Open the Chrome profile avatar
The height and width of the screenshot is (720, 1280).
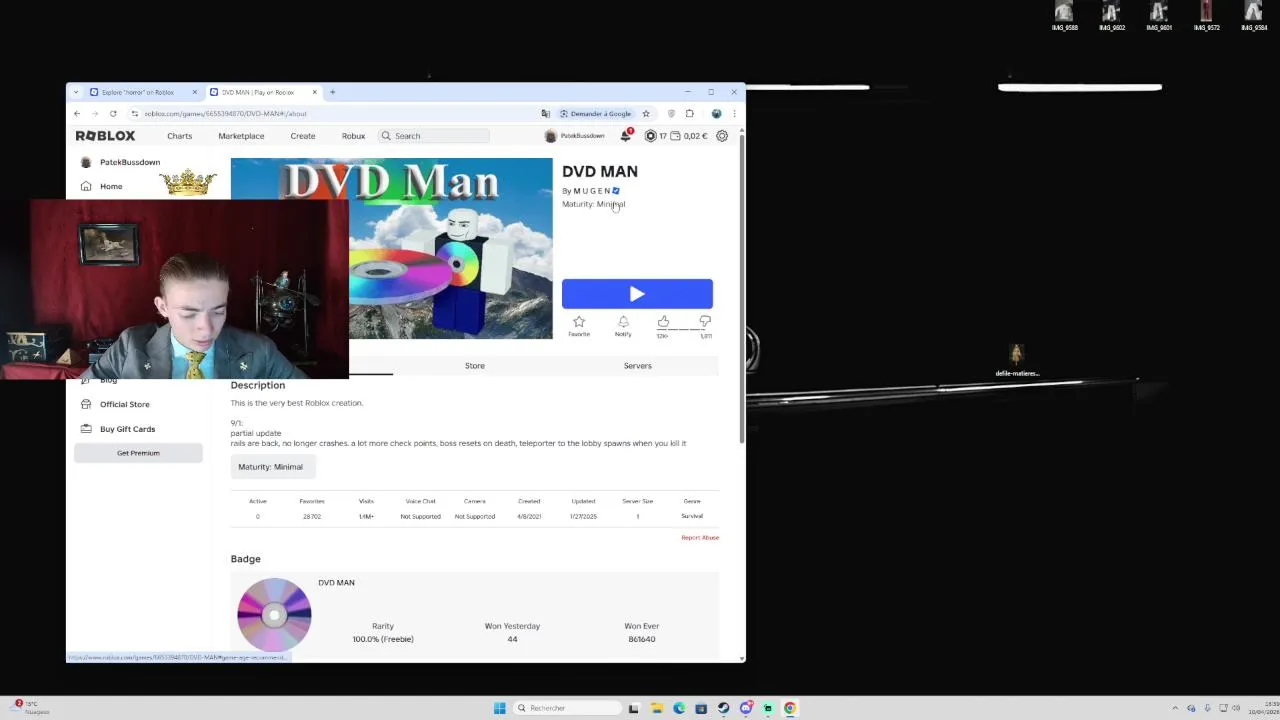716,114
